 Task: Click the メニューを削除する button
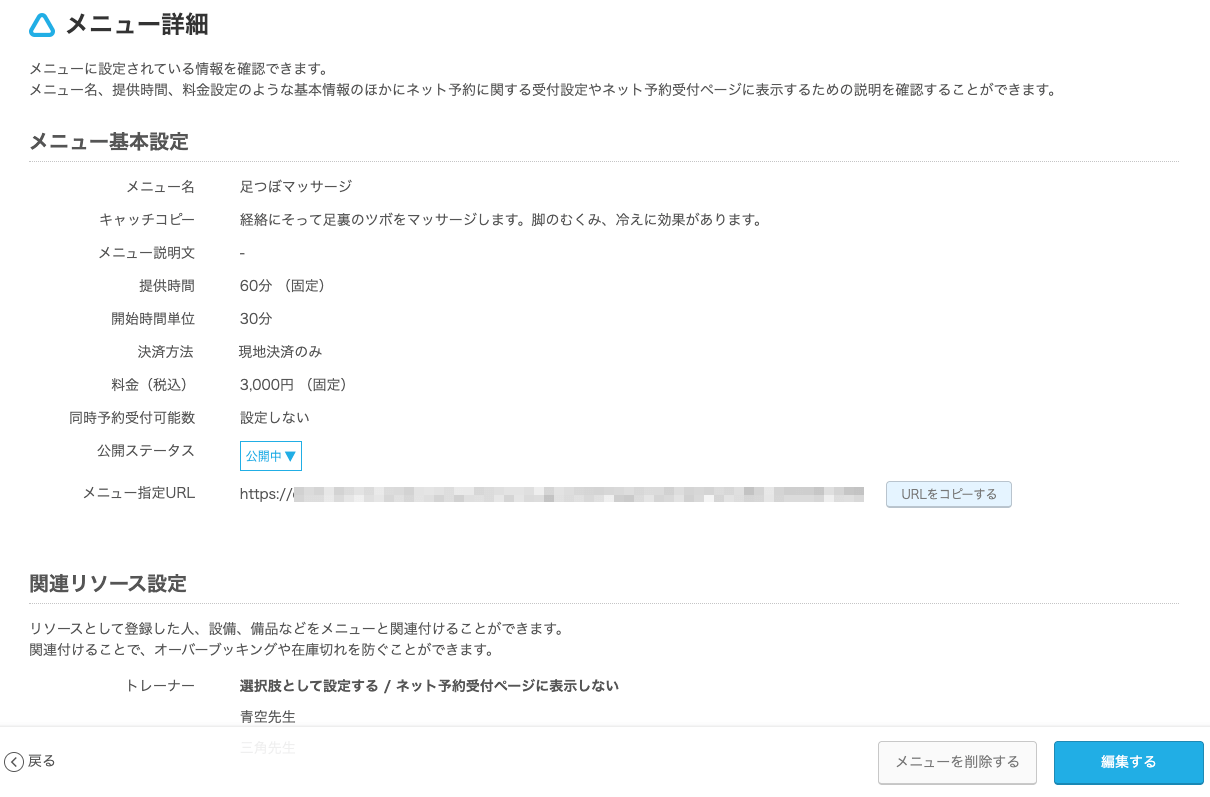[x=956, y=762]
